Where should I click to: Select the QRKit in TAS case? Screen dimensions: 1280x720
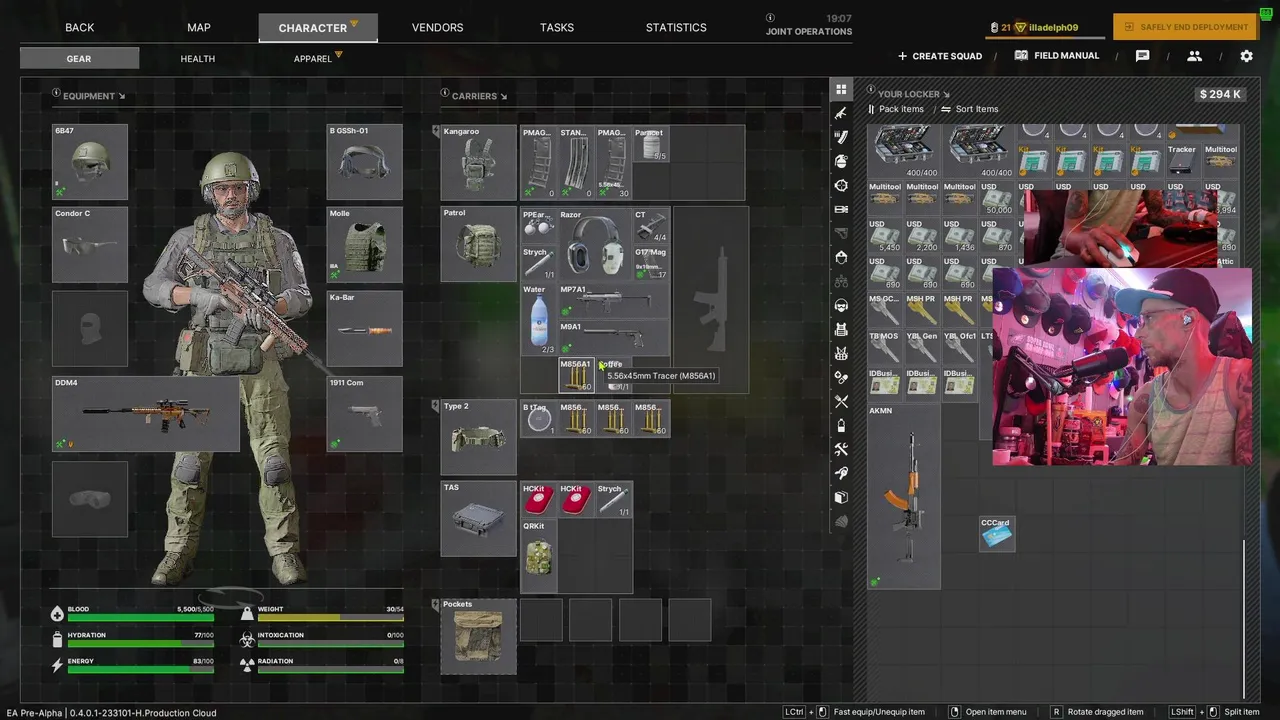(540, 556)
